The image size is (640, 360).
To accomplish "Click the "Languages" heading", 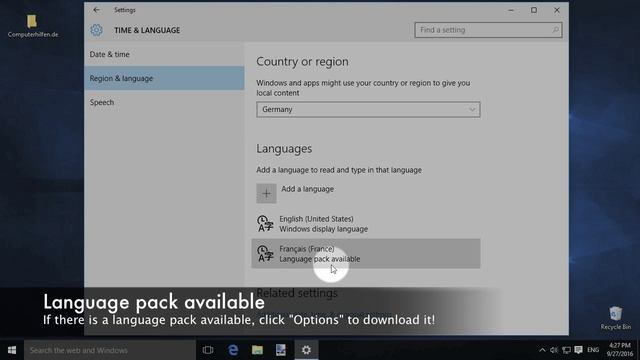I will (284, 149).
